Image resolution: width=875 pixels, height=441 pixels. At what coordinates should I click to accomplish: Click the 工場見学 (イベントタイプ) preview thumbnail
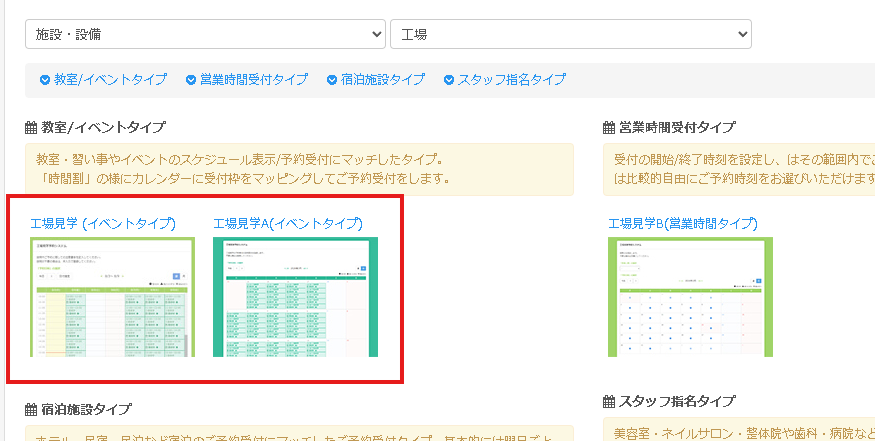(x=113, y=297)
